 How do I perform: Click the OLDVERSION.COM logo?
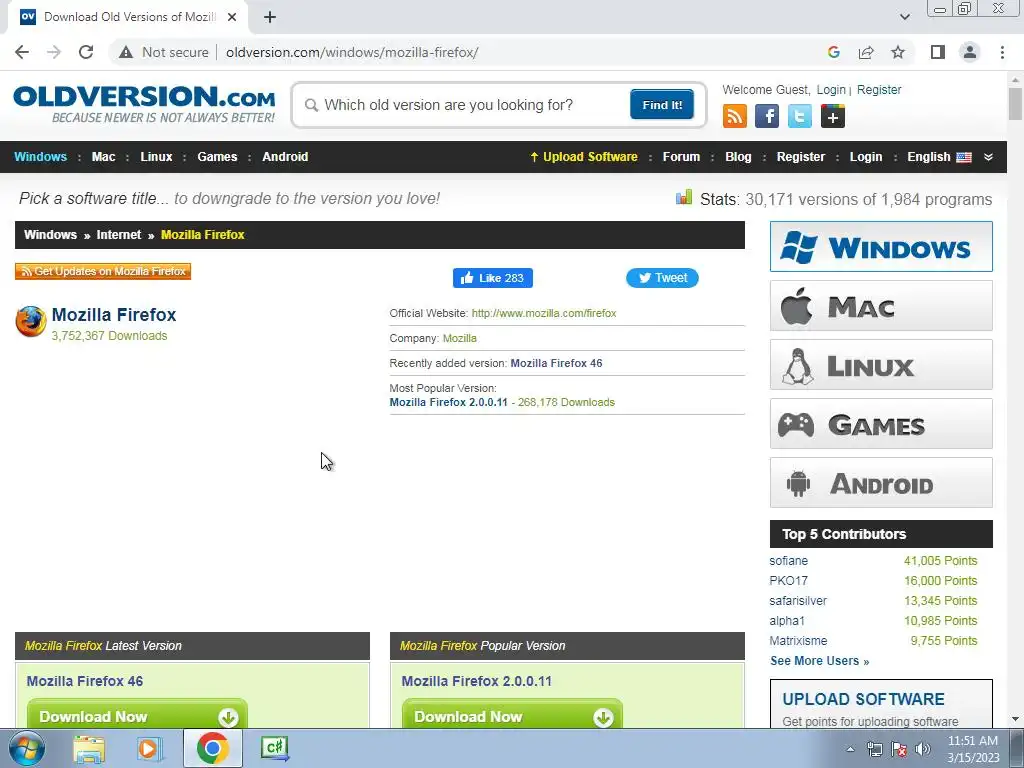pos(144,104)
